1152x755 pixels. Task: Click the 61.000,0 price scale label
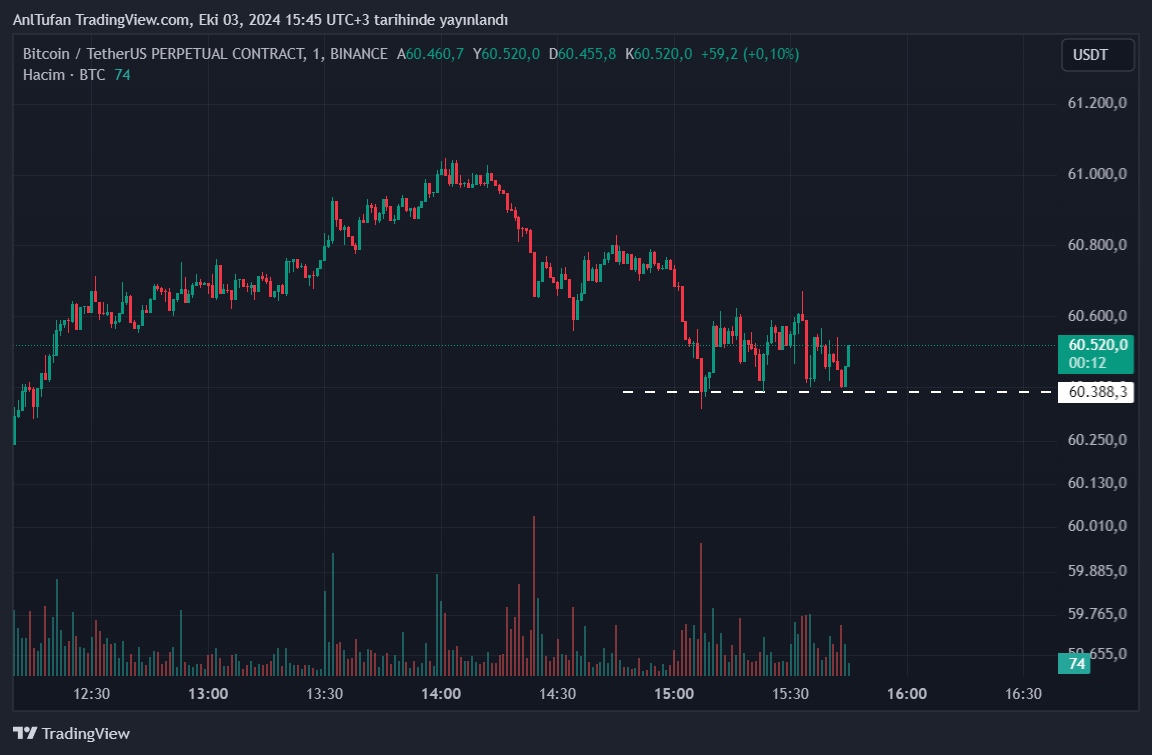point(1097,174)
